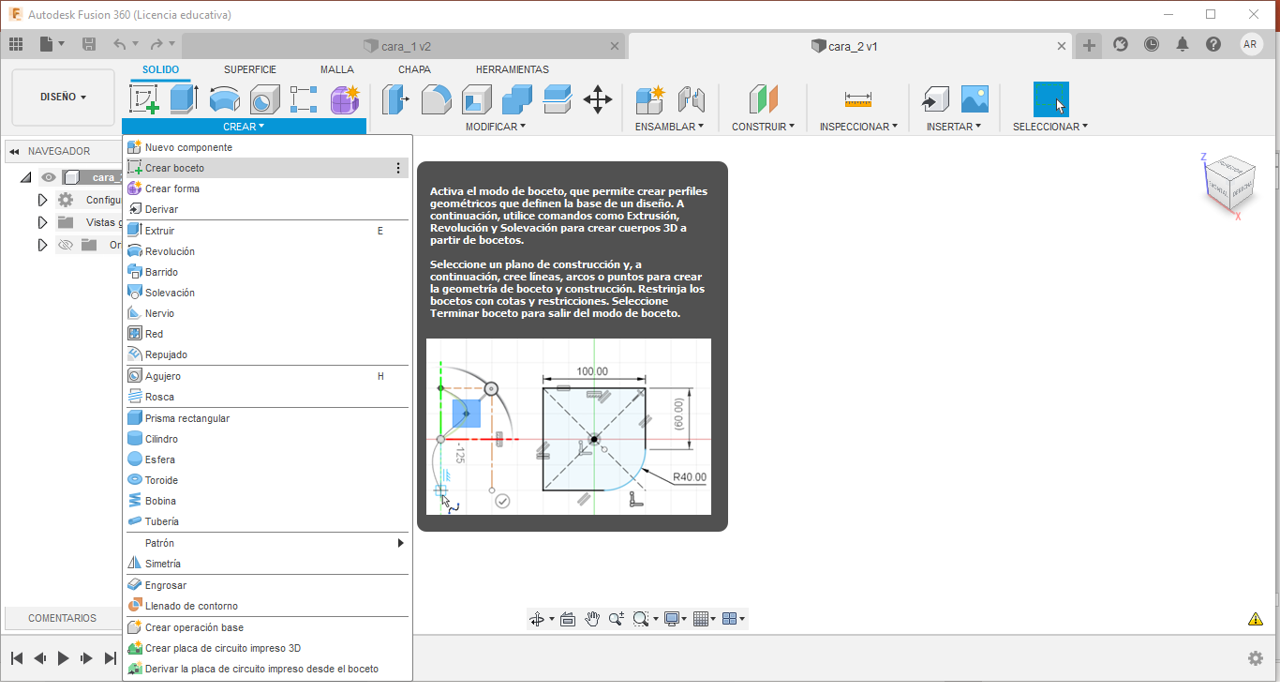1280x682 pixels.
Task: Open timeline settings gear icon
Action: tap(1255, 658)
